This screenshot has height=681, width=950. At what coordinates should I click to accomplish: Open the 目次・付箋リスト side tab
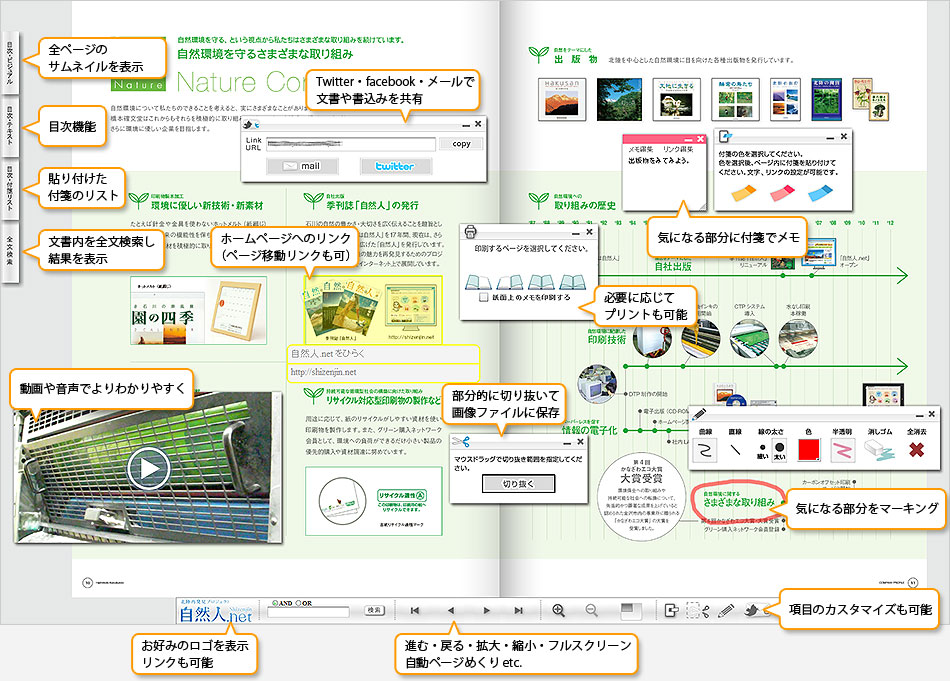coord(10,188)
